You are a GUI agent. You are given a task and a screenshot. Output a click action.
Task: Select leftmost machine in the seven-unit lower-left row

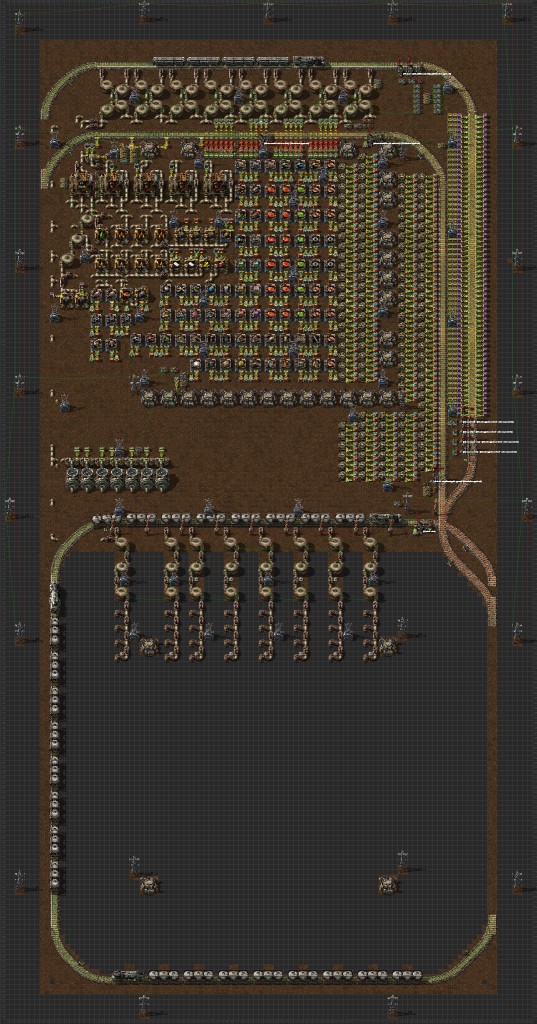pos(73,482)
